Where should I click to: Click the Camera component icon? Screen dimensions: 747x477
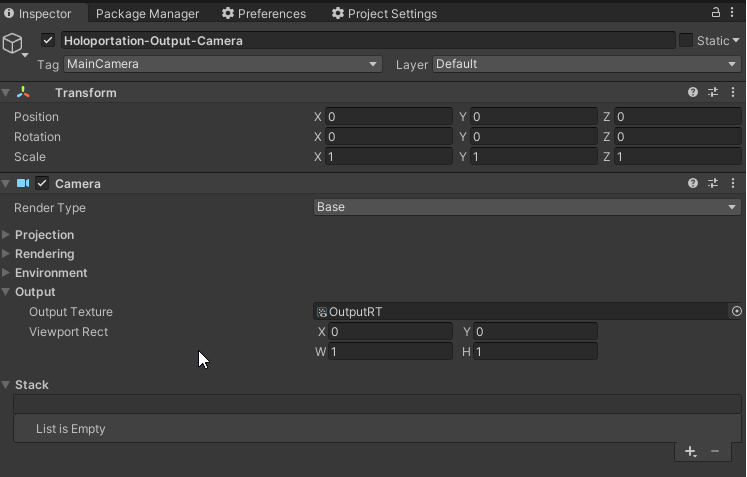pos(23,183)
